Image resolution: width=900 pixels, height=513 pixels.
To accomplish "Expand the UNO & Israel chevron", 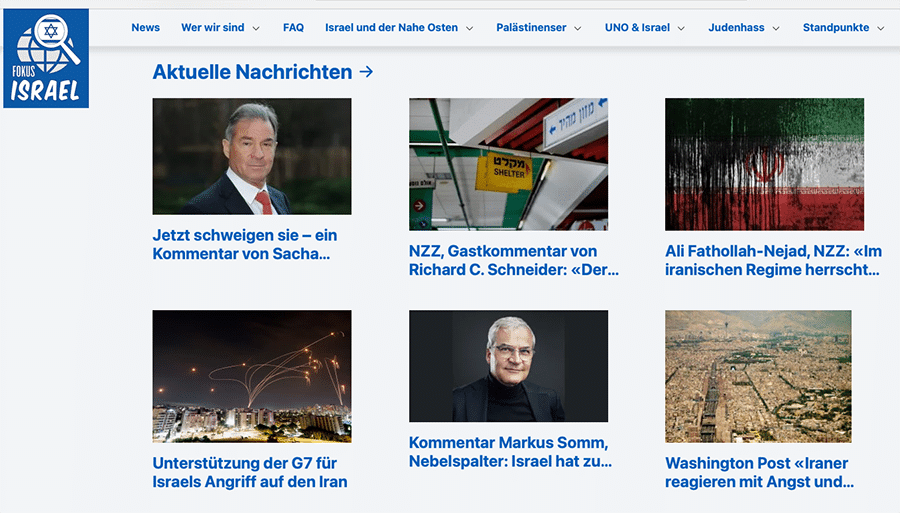I will coord(681,28).
